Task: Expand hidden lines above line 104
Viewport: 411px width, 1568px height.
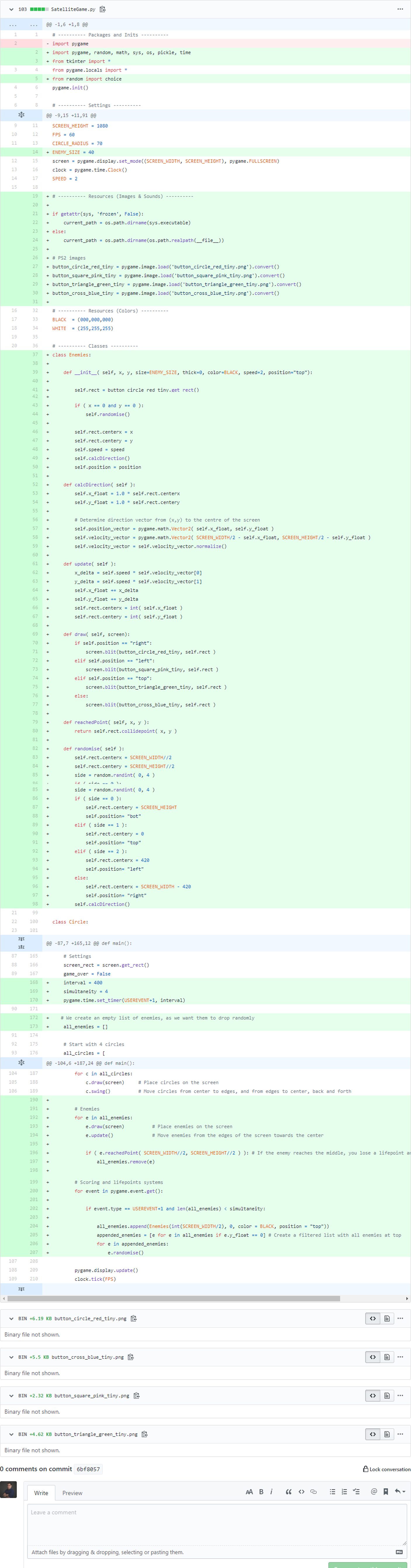Action: click(x=21, y=1063)
